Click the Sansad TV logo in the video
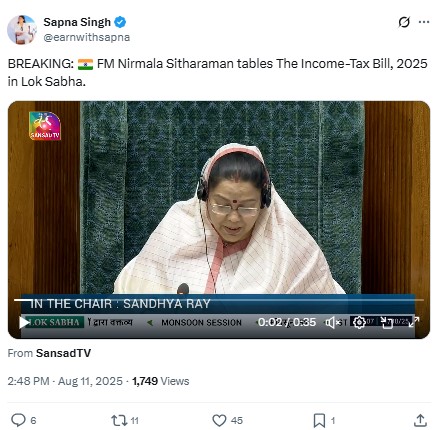The width and height of the screenshot is (437, 430). pyautogui.click(x=45, y=126)
